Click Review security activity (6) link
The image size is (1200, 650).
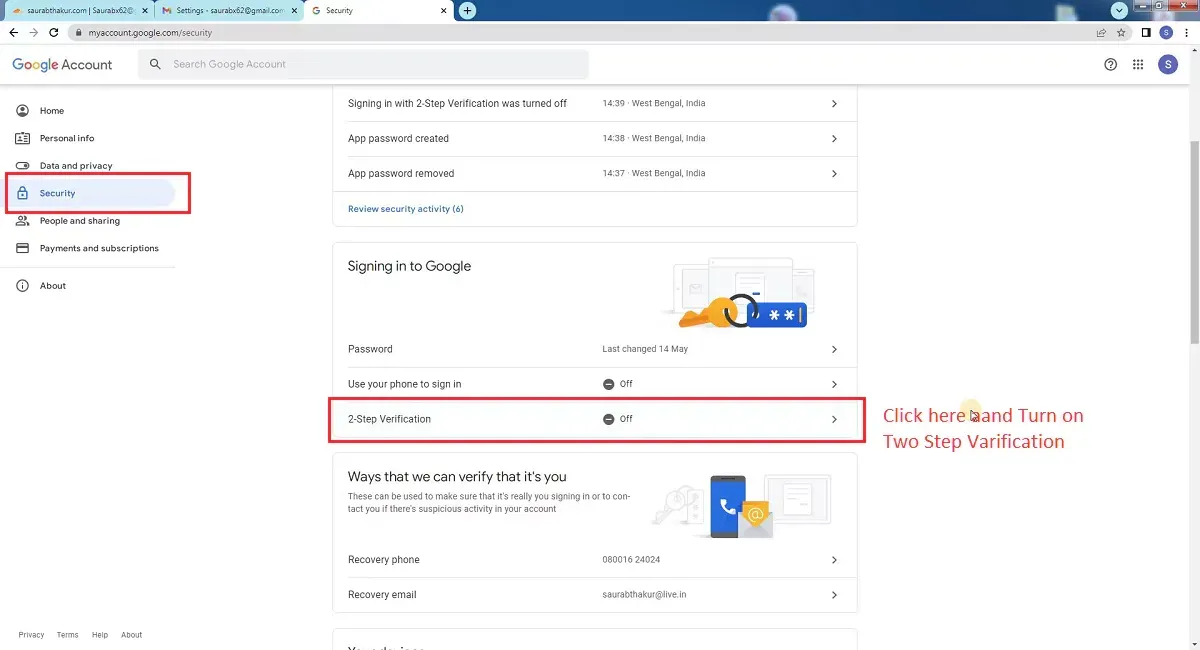coord(405,209)
